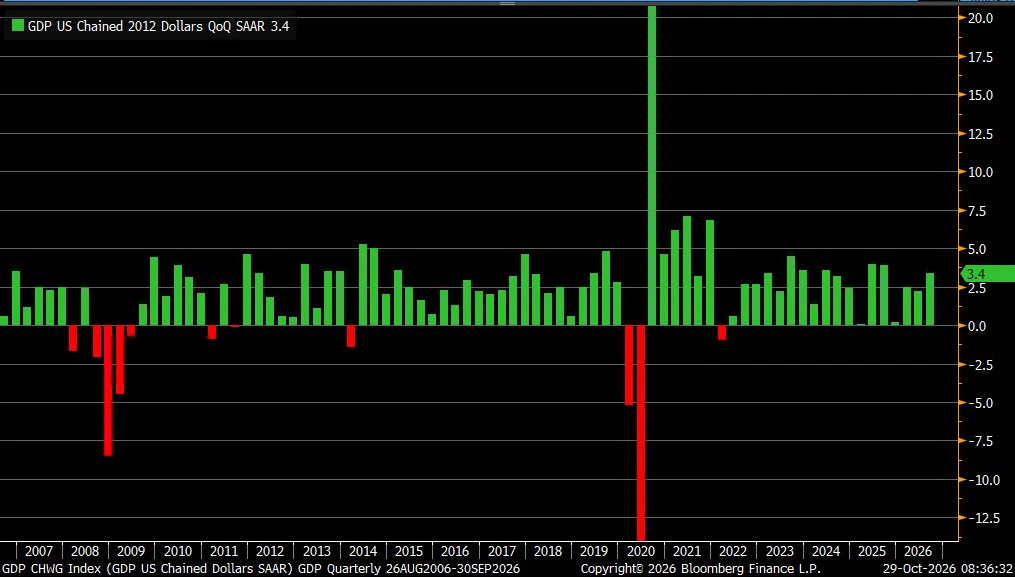Click the 20.0 tick label on the y-axis
This screenshot has width=1015, height=577.
[x=980, y=18]
